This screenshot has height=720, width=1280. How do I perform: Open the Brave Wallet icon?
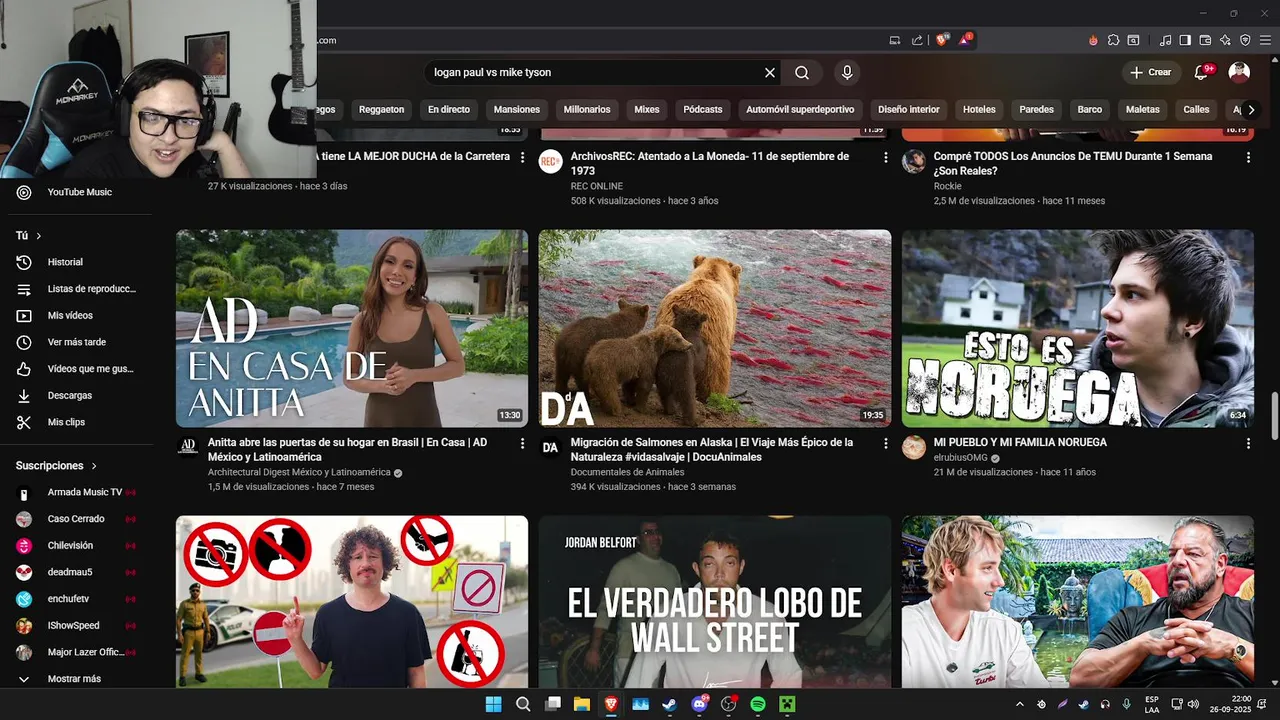(x=1205, y=40)
